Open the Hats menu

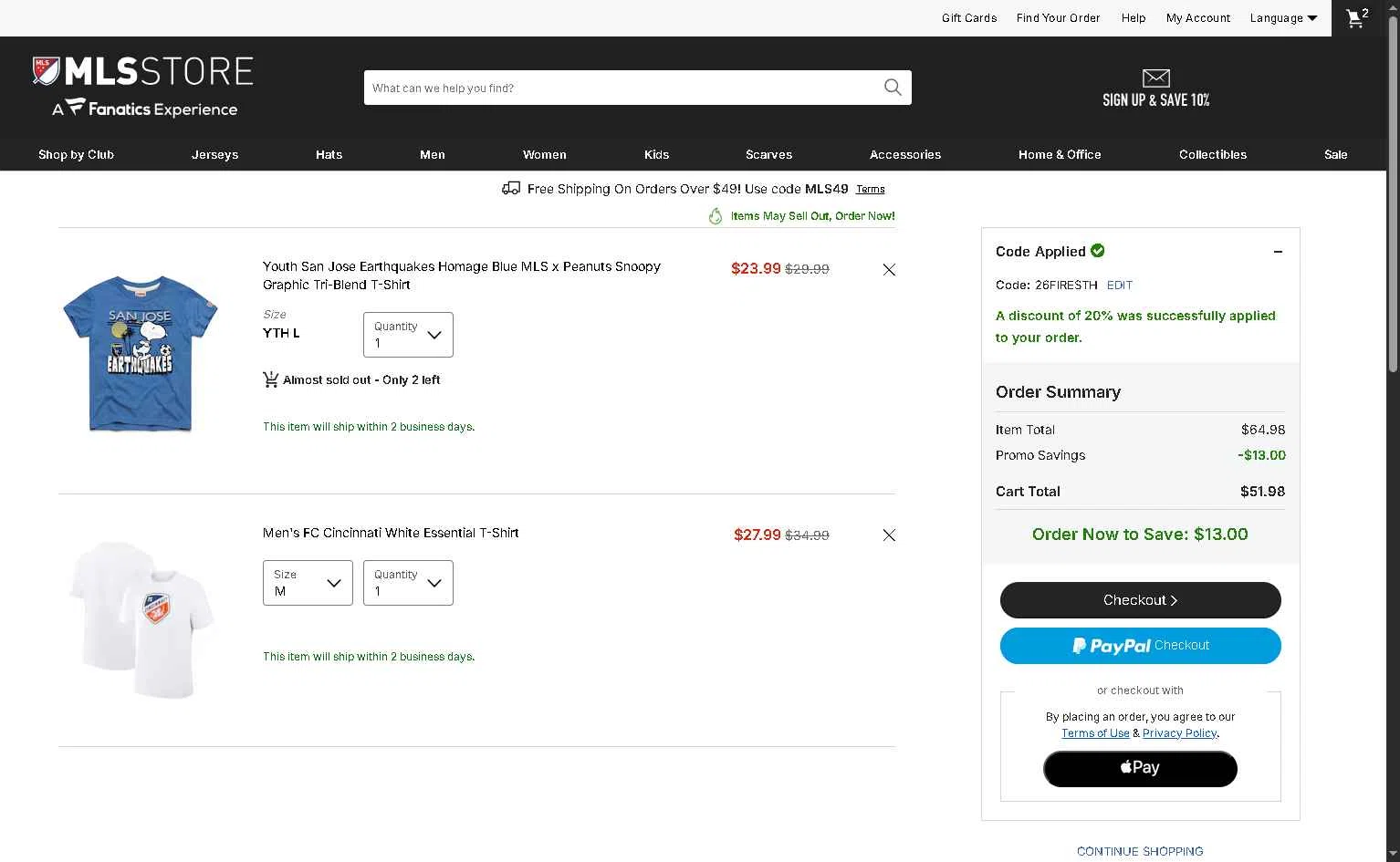click(329, 155)
